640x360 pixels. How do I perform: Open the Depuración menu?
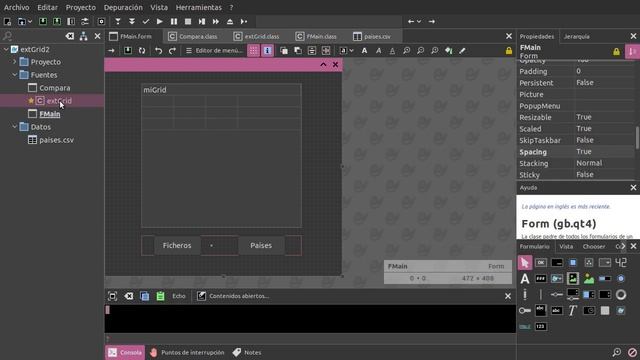[123, 7]
